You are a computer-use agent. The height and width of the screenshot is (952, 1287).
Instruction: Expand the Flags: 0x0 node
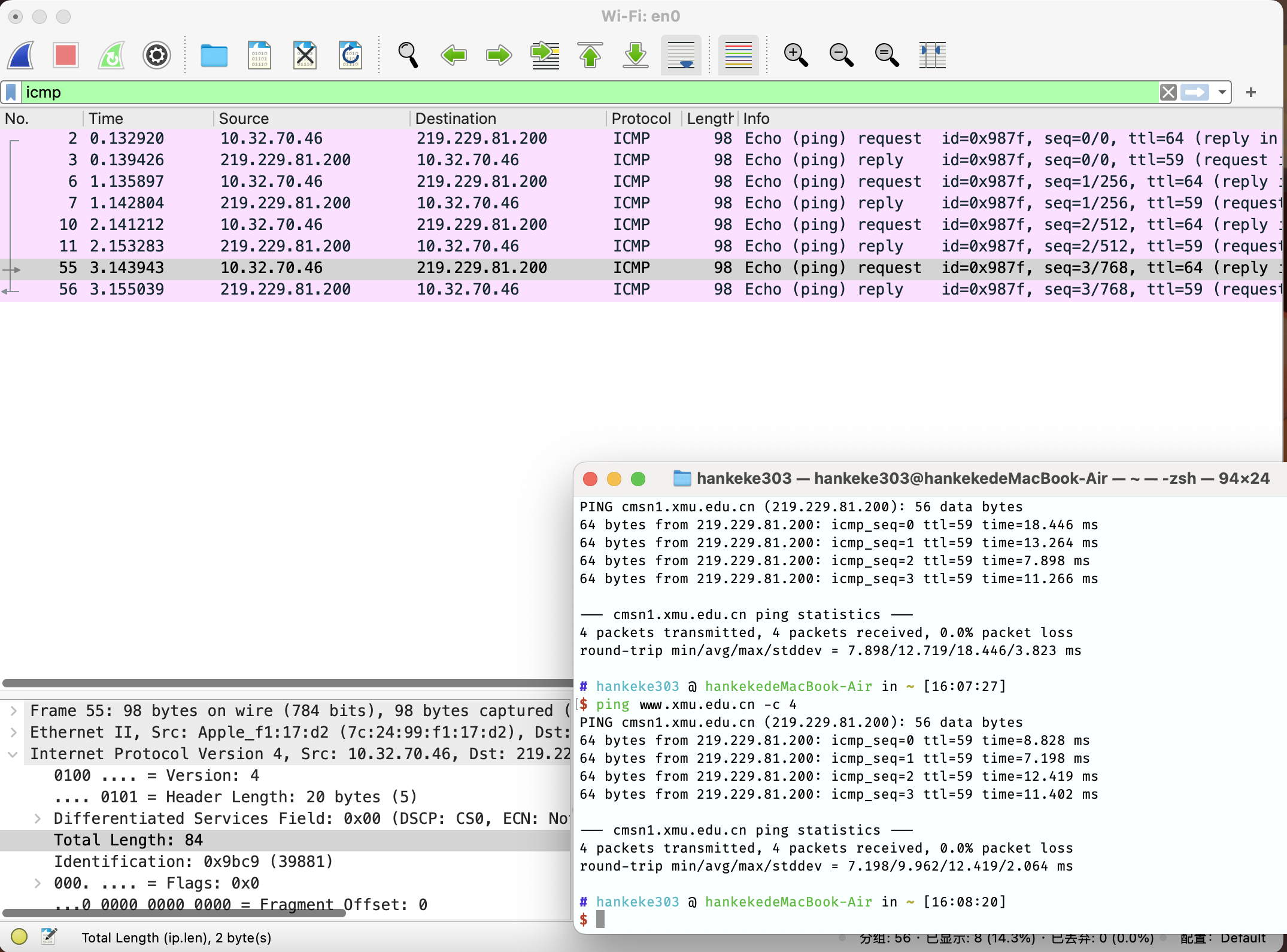pyautogui.click(x=37, y=883)
